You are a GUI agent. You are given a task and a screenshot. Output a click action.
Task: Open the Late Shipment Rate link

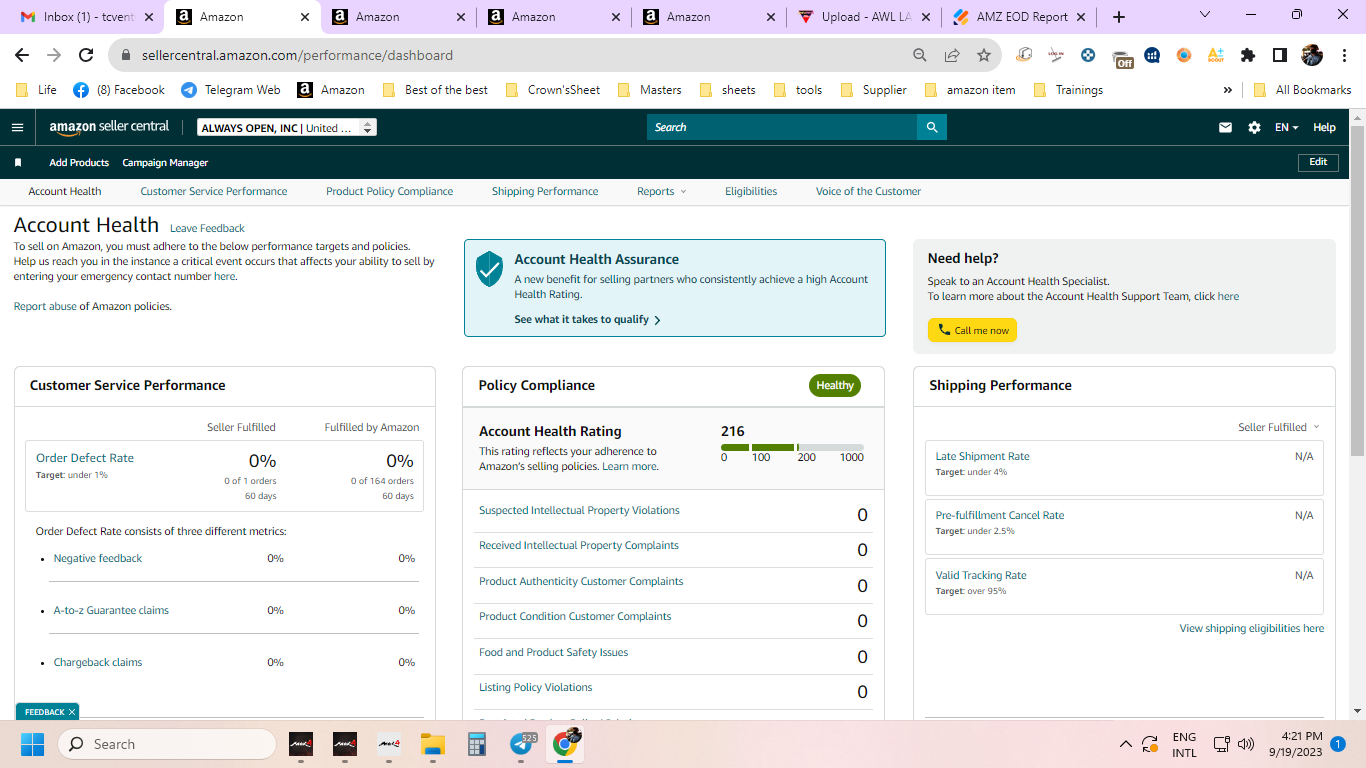[982, 456]
